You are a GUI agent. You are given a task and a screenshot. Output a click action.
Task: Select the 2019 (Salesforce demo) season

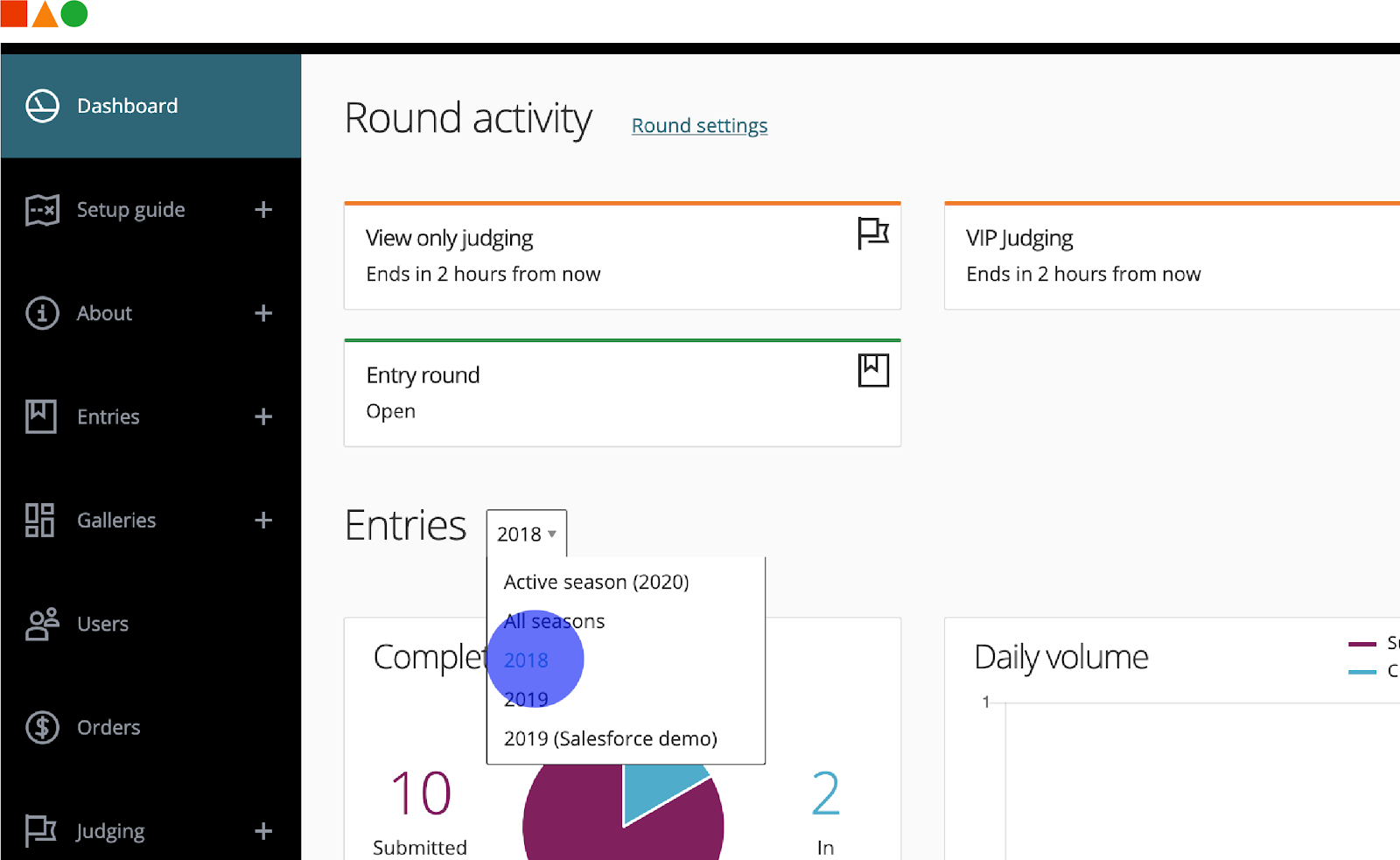611,738
